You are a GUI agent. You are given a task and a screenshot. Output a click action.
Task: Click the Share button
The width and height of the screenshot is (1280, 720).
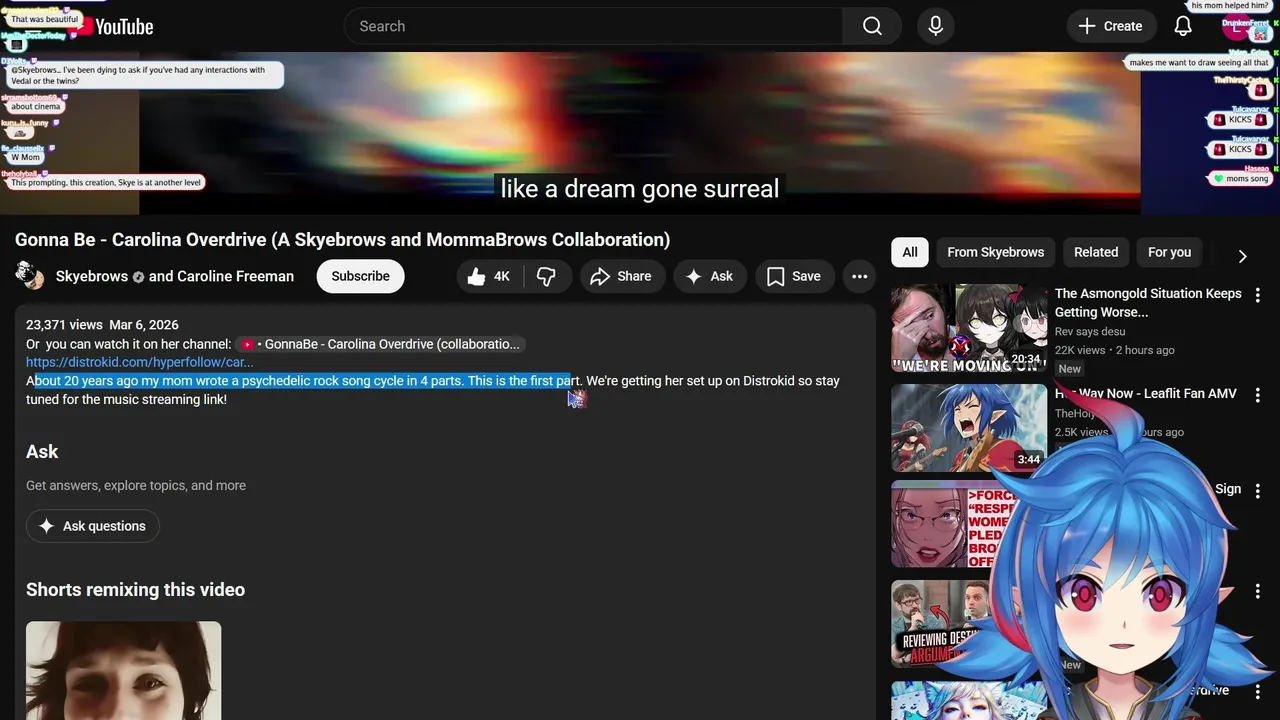point(621,277)
